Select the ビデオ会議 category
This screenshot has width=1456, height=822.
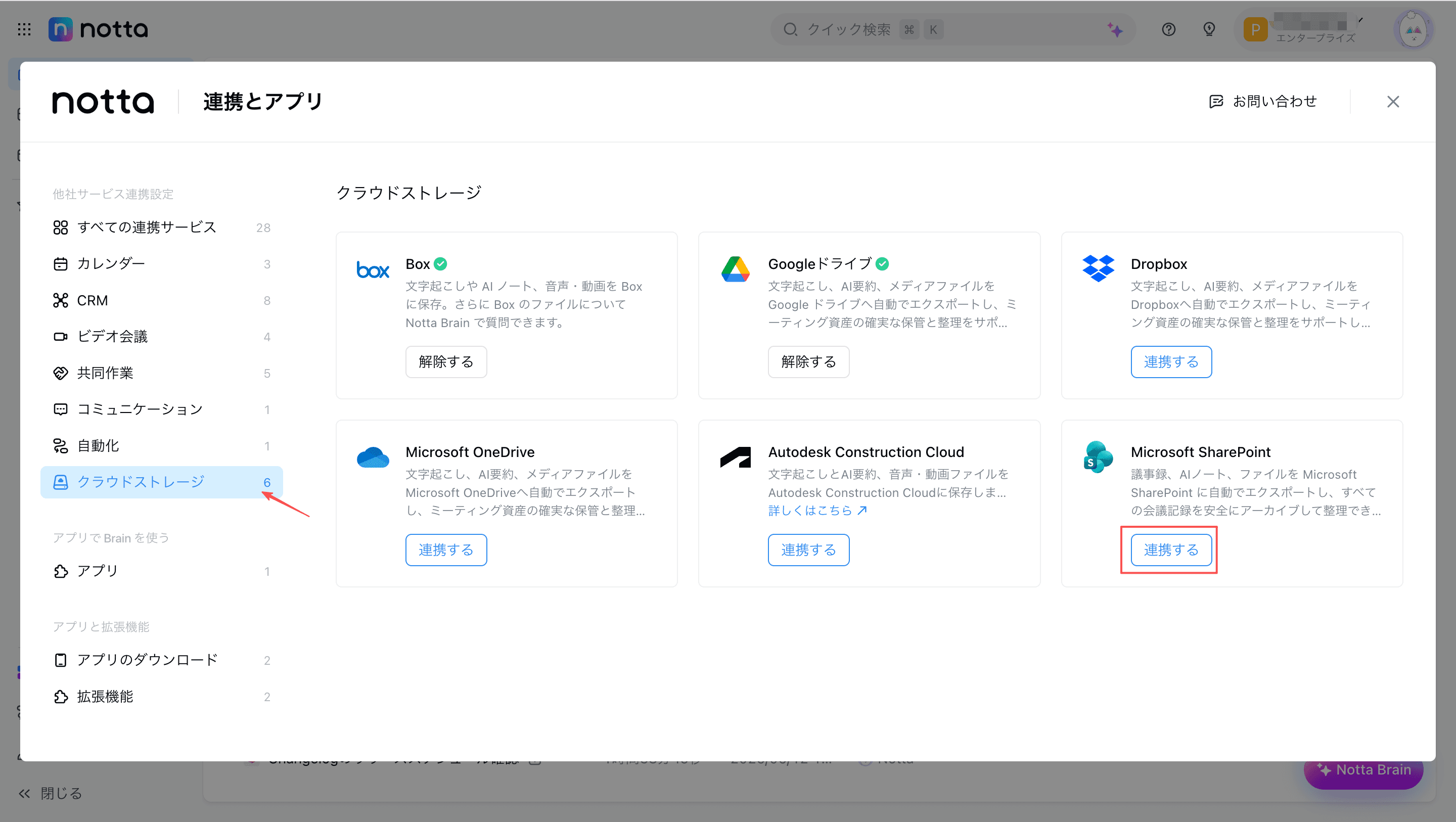(x=162, y=337)
